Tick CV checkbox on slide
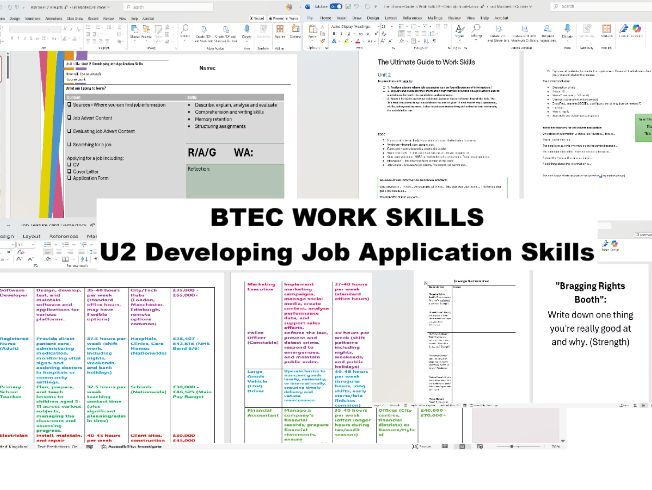The image size is (652, 490). pyautogui.click(x=69, y=165)
